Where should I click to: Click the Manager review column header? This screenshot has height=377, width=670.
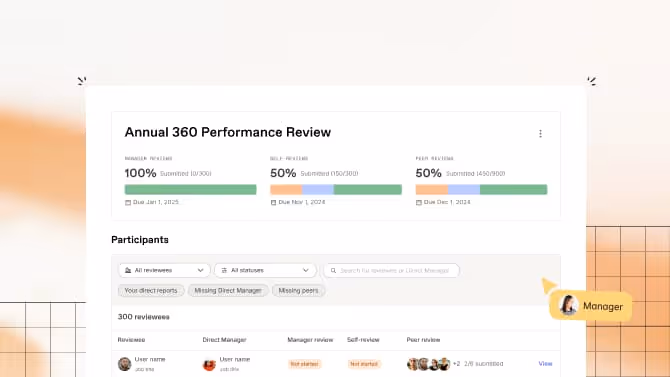coord(310,340)
